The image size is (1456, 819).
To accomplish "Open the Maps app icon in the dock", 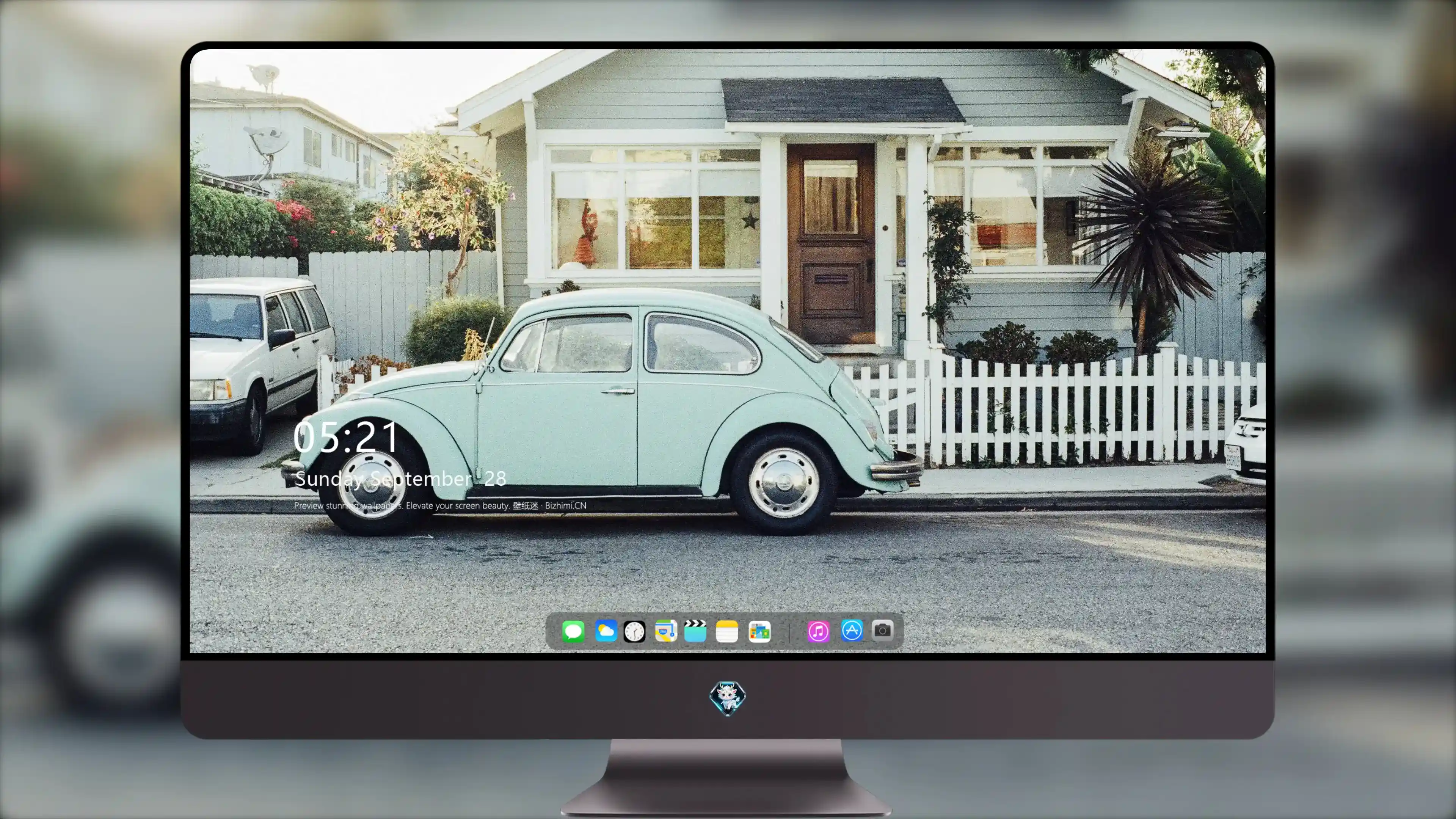I will tap(666, 631).
